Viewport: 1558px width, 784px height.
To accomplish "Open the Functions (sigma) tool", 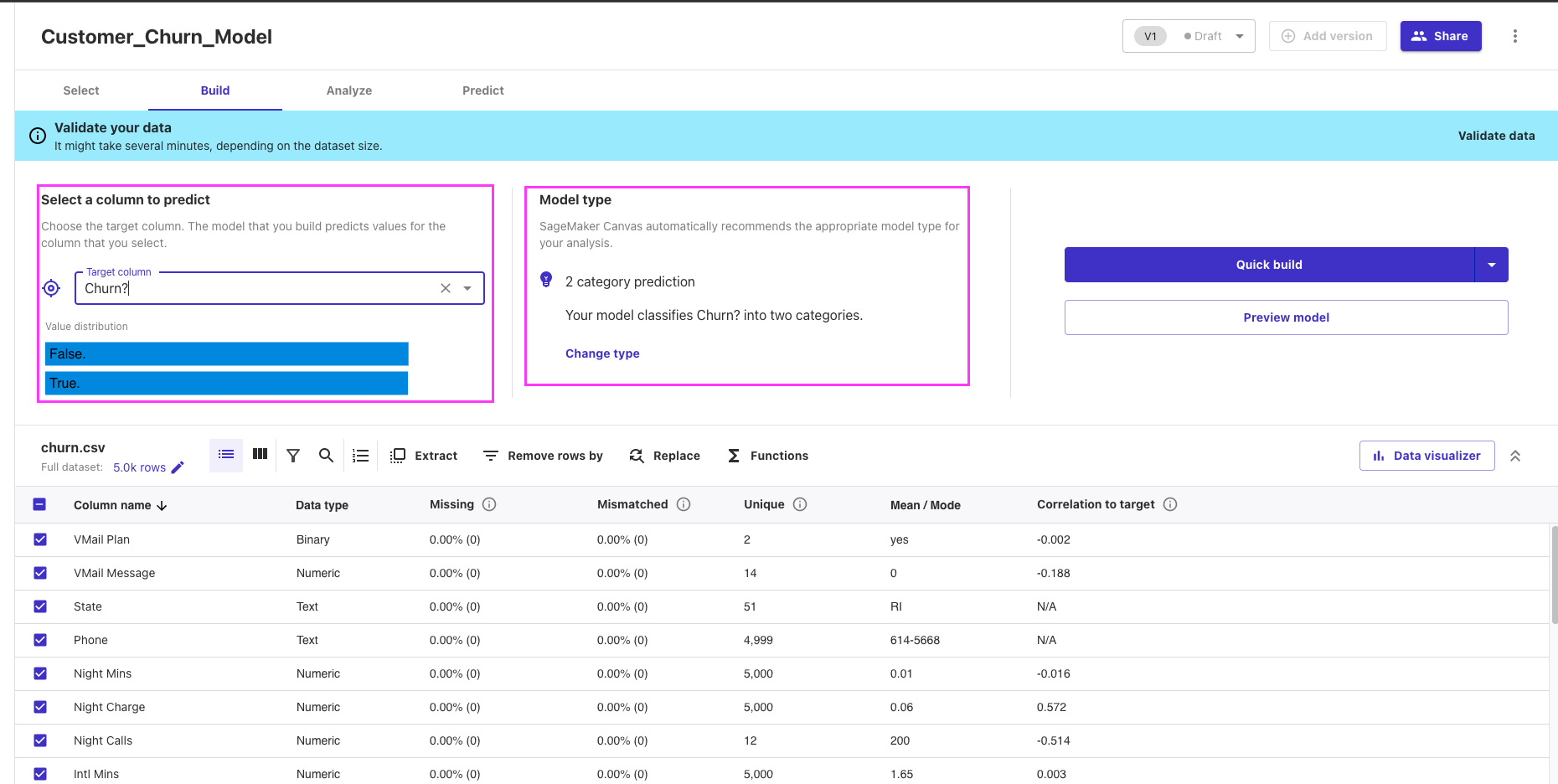I will 733,455.
